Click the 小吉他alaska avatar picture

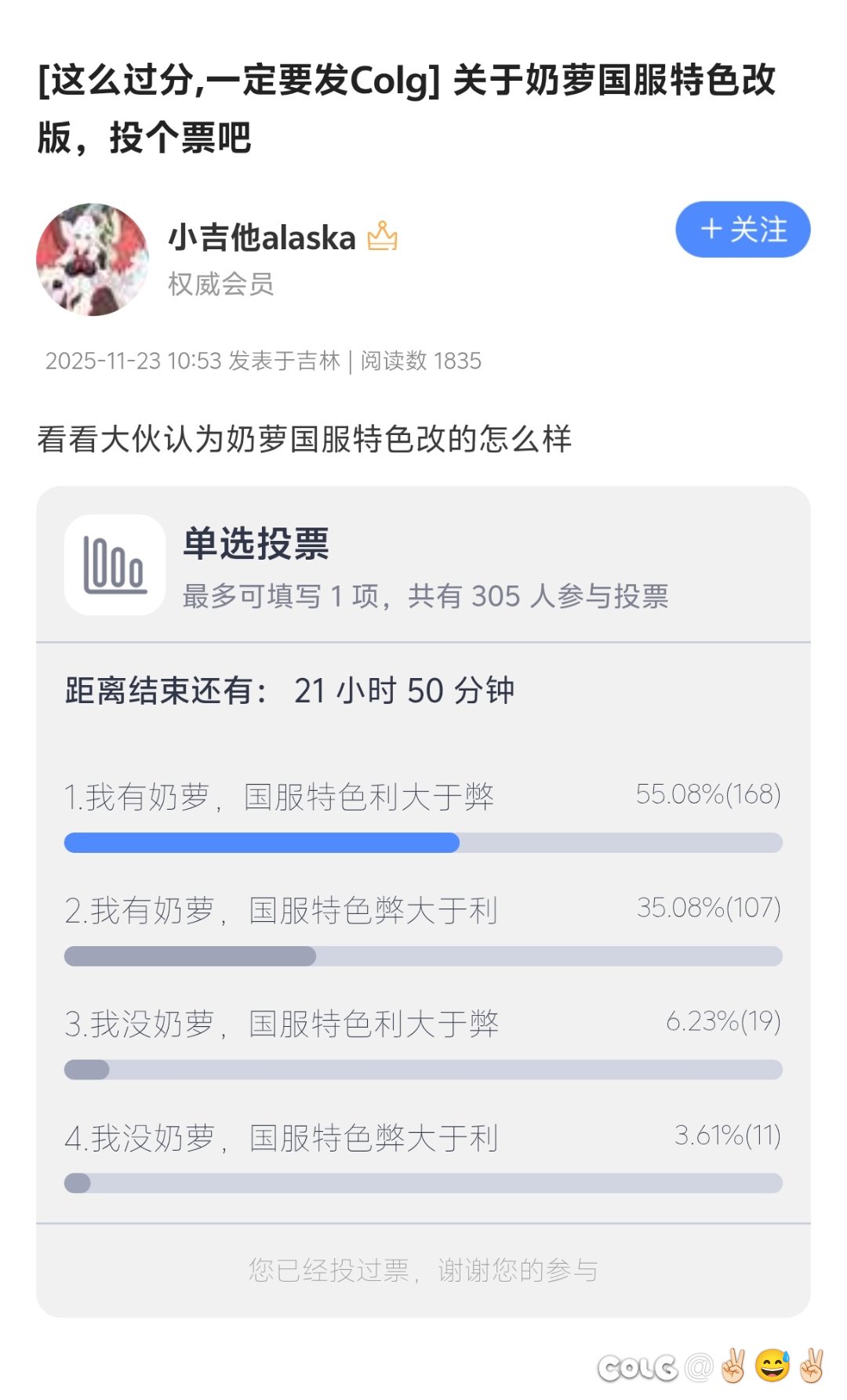pos(93,259)
